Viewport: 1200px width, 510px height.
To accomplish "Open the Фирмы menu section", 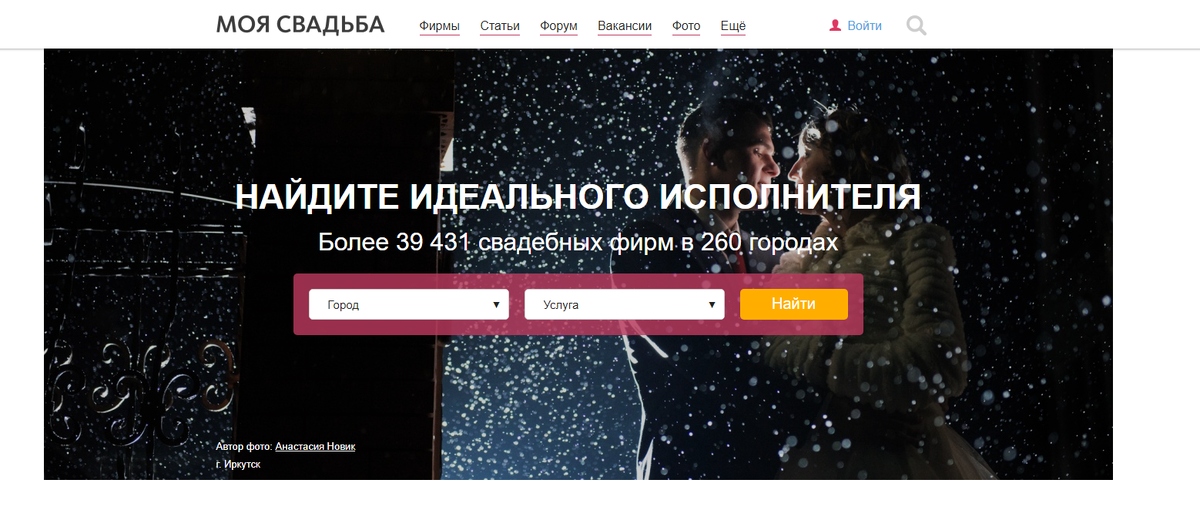I will click(x=439, y=26).
